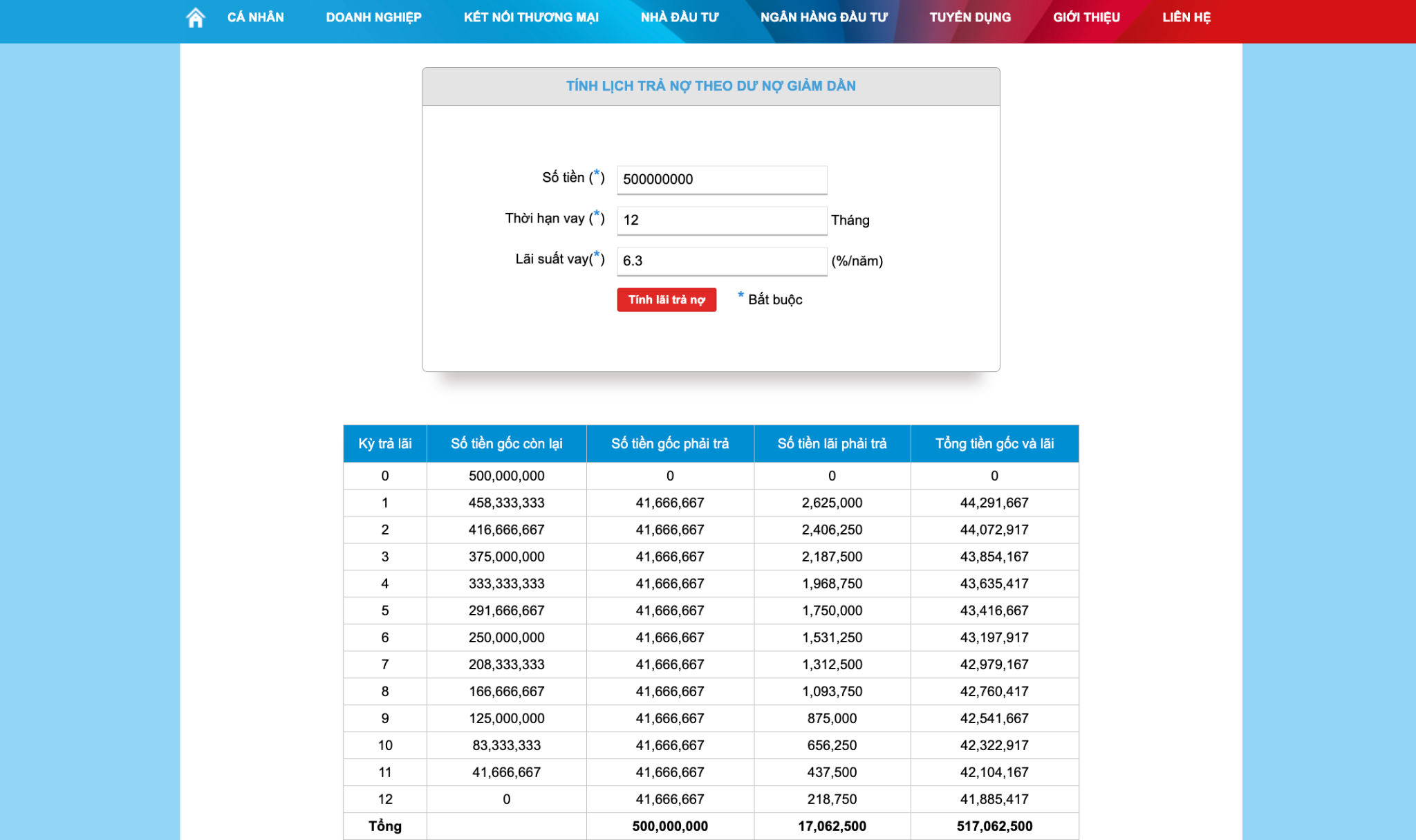This screenshot has height=840, width=1416.
Task: Click interest value 1,093,750
Action: pos(832,691)
